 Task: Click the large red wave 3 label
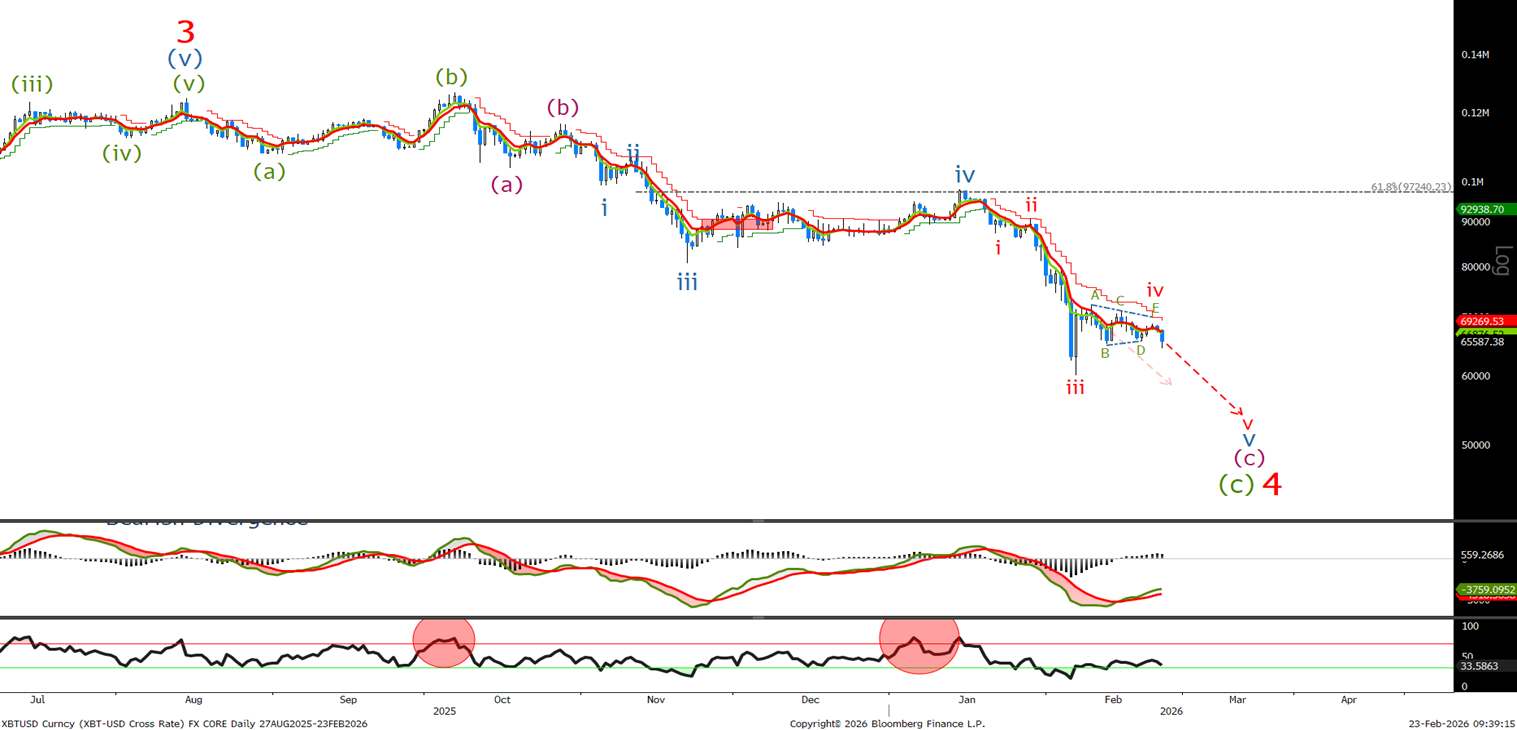185,31
